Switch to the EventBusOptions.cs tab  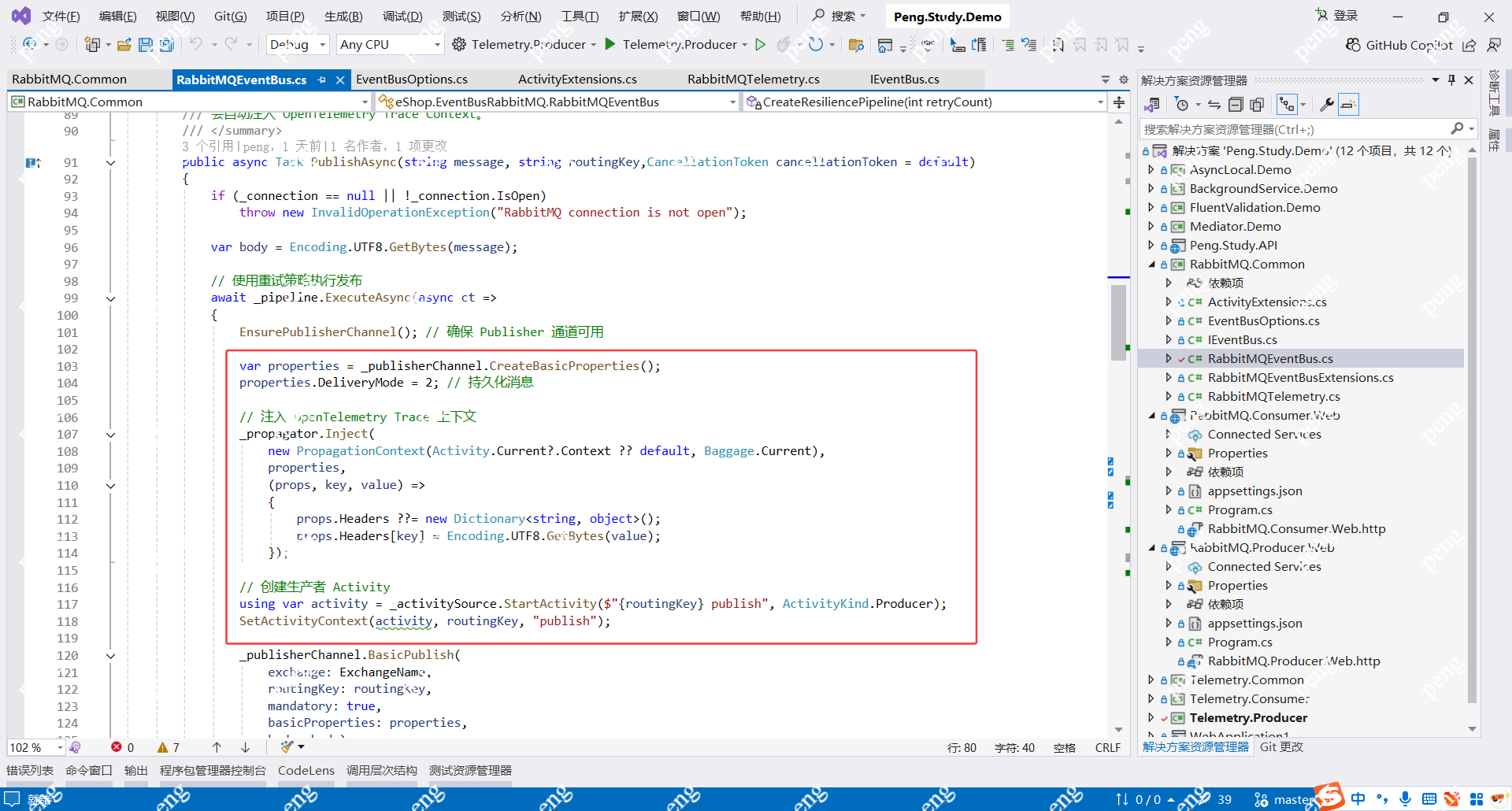(412, 80)
